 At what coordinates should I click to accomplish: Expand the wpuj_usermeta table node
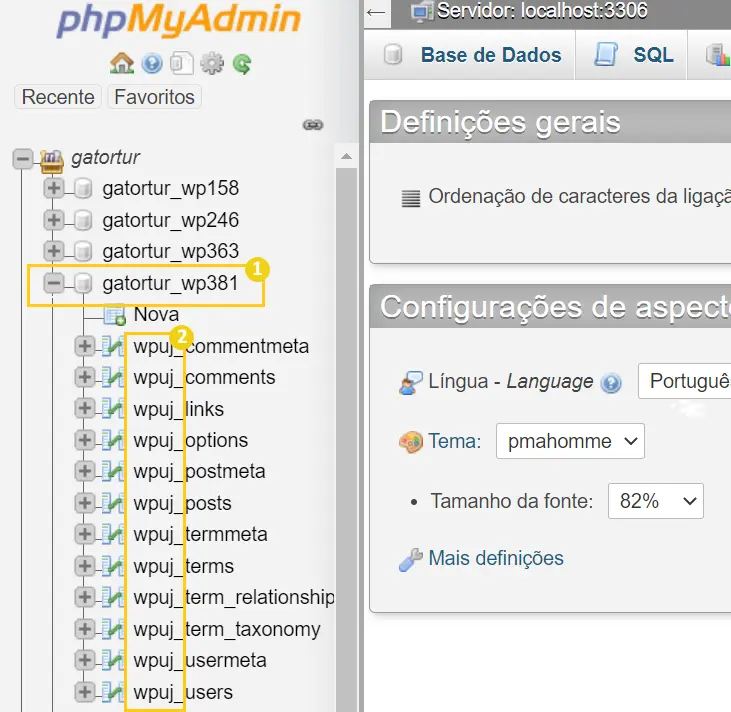pyautogui.click(x=85, y=660)
